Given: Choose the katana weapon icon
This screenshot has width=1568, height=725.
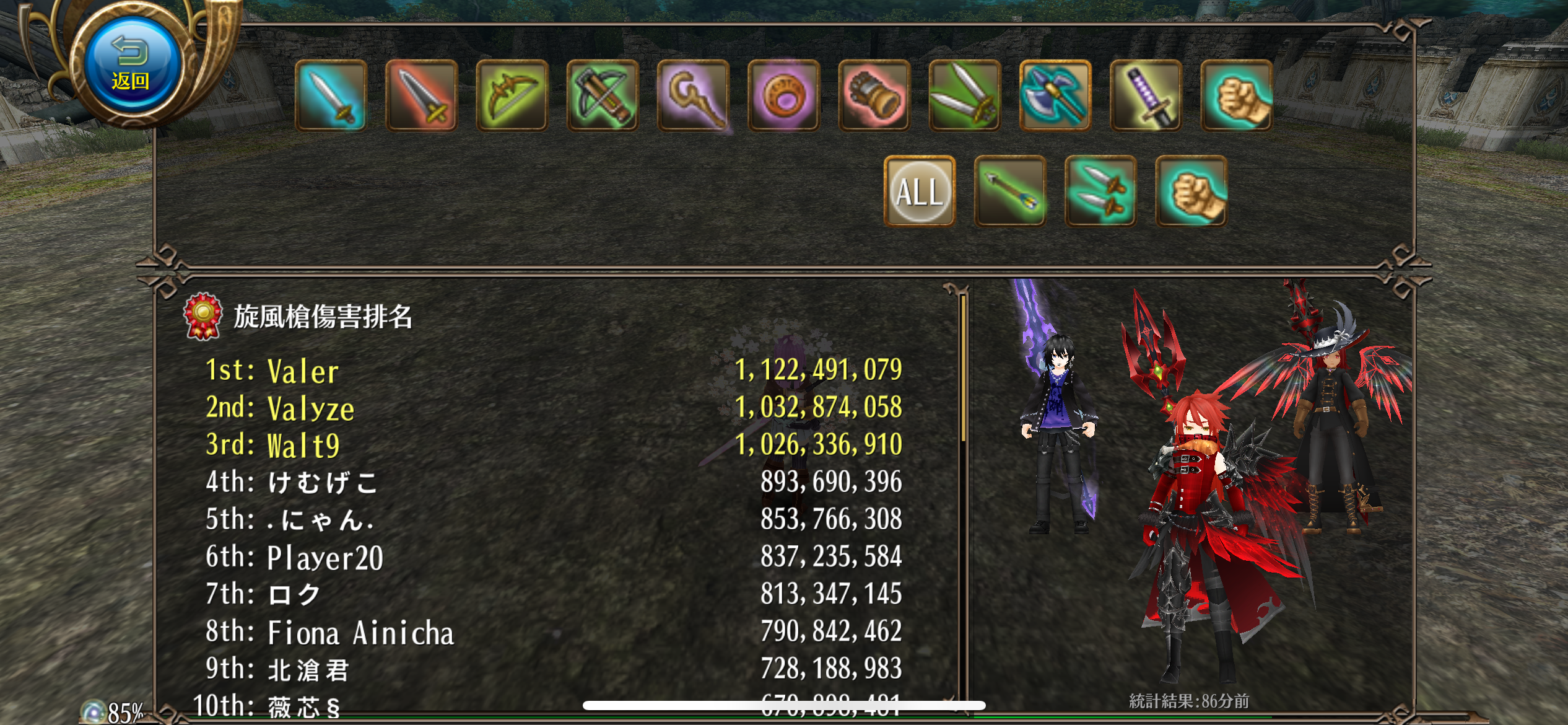Looking at the screenshot, I should (x=1146, y=95).
